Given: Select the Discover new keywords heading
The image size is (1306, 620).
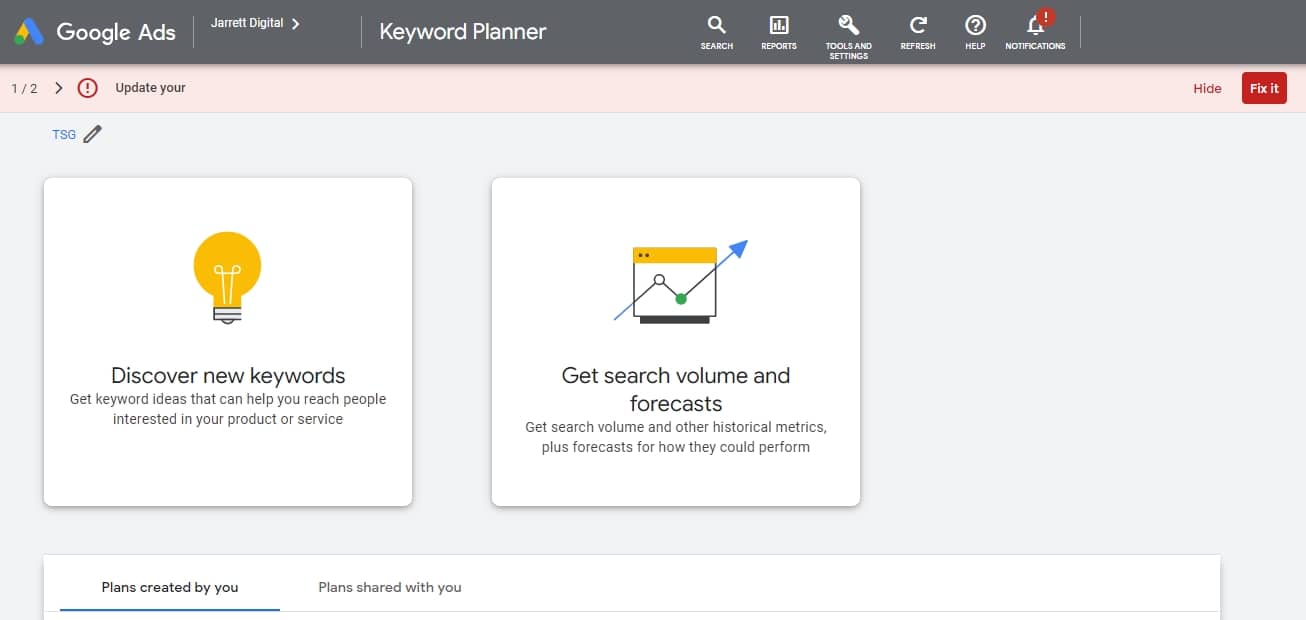Looking at the screenshot, I should (x=228, y=376).
